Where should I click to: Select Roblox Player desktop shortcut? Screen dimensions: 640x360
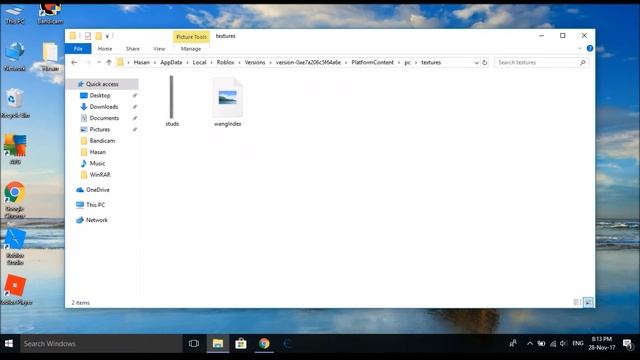coord(16,290)
